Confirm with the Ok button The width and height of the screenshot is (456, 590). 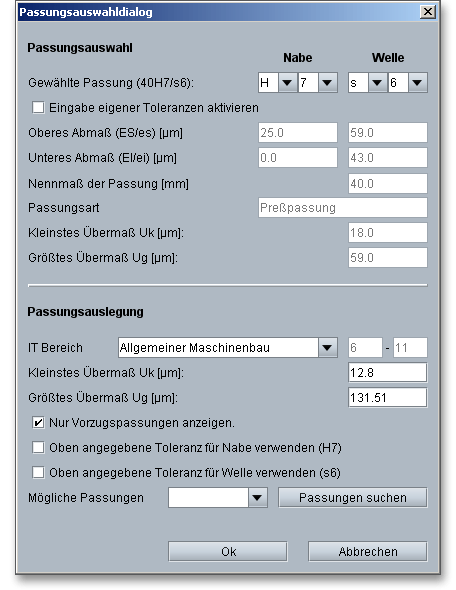(228, 552)
